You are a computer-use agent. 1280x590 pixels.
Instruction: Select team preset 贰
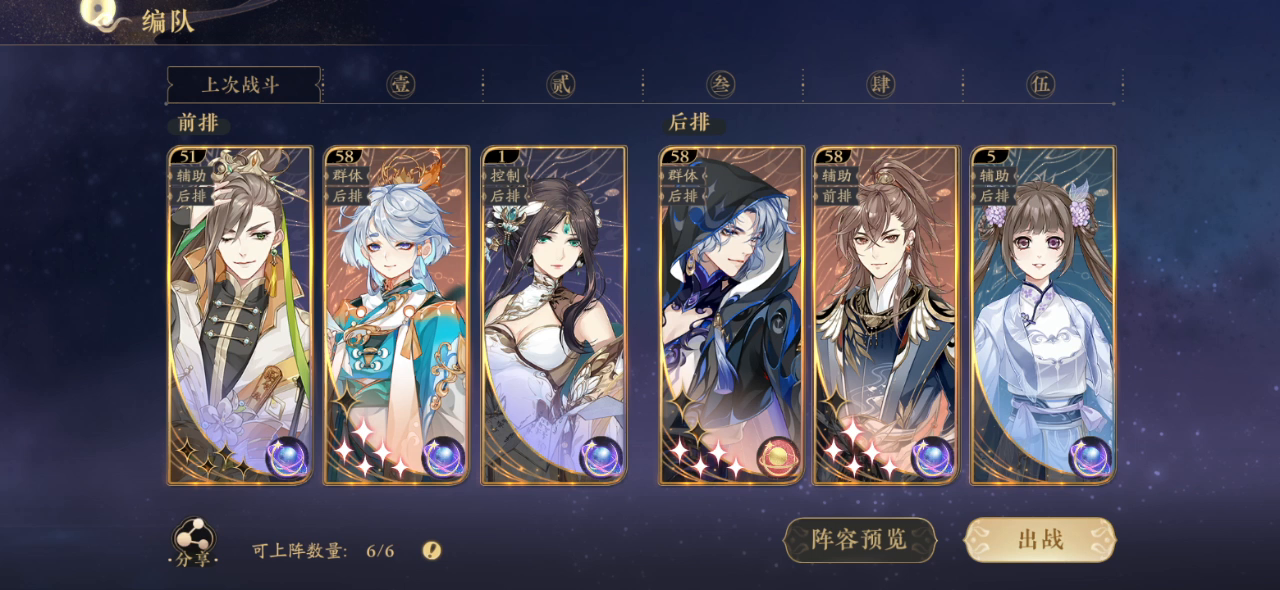[561, 85]
